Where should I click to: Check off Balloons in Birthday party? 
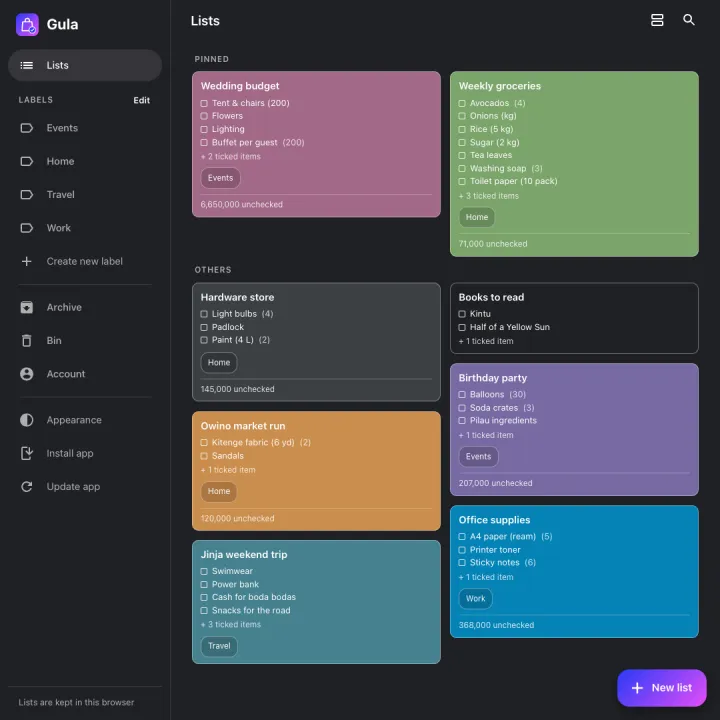coord(462,394)
